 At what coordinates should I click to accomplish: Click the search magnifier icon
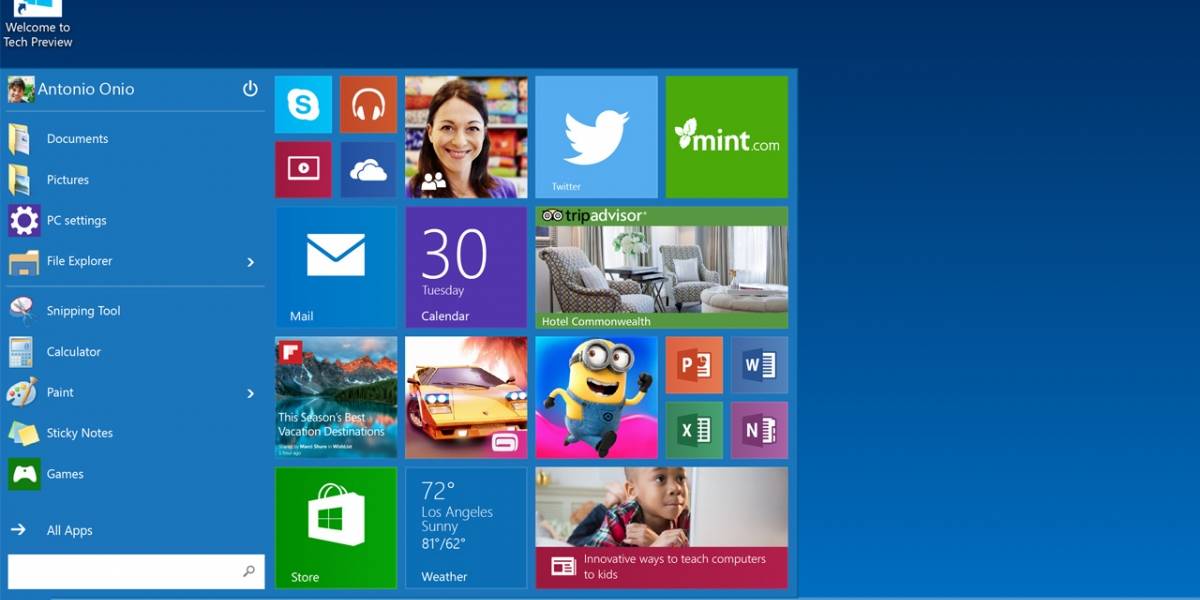coord(249,571)
